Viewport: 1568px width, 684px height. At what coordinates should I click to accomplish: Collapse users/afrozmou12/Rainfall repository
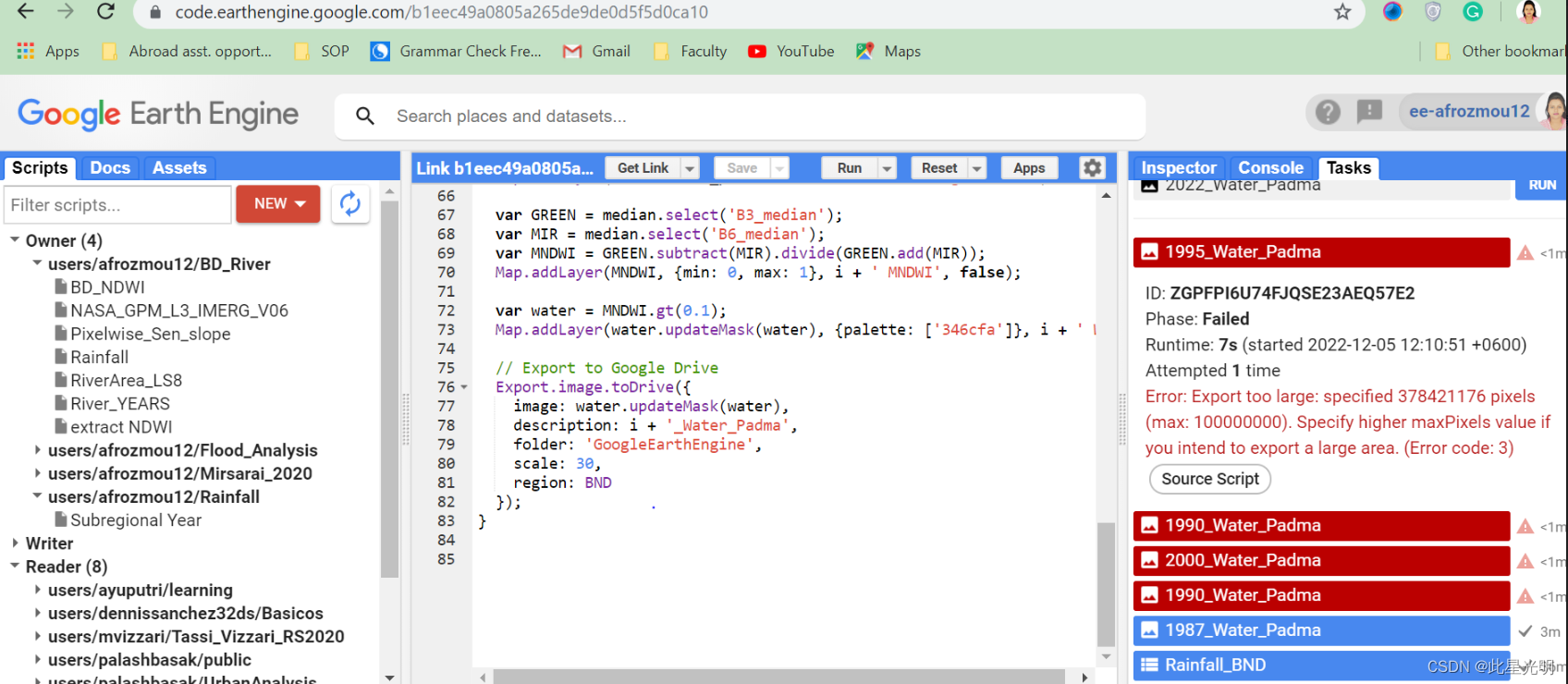(x=37, y=496)
